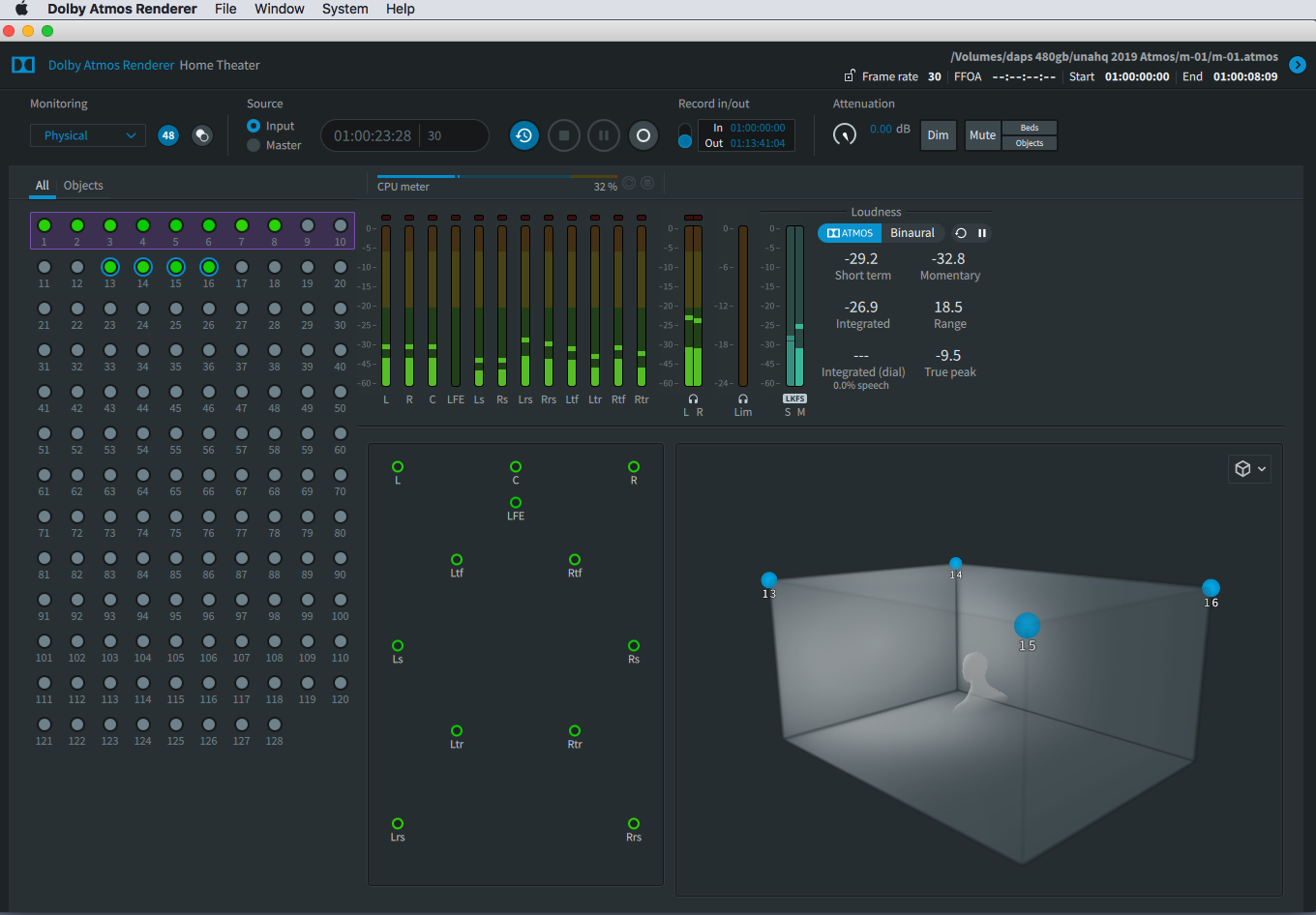The height and width of the screenshot is (915, 1316).
Task: Click the Home Theater title text
Action: click(x=220, y=66)
